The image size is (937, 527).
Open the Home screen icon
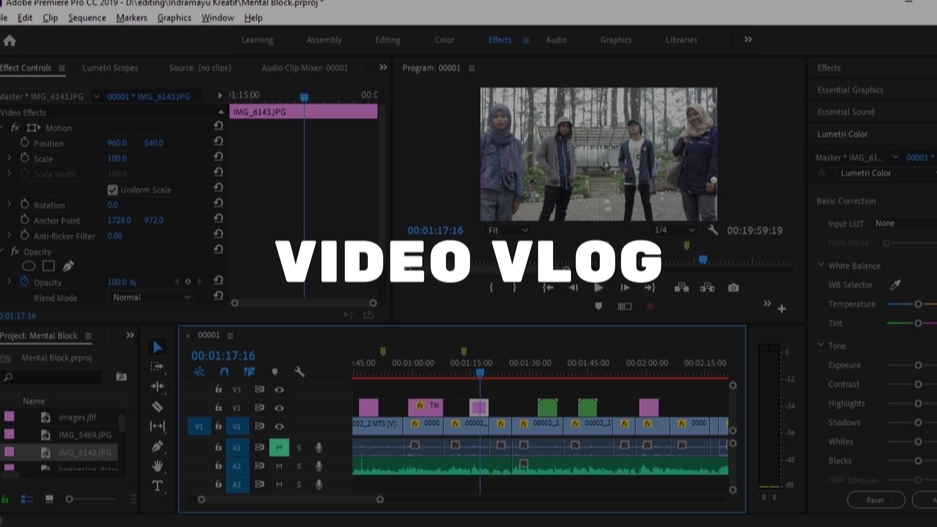coord(10,41)
